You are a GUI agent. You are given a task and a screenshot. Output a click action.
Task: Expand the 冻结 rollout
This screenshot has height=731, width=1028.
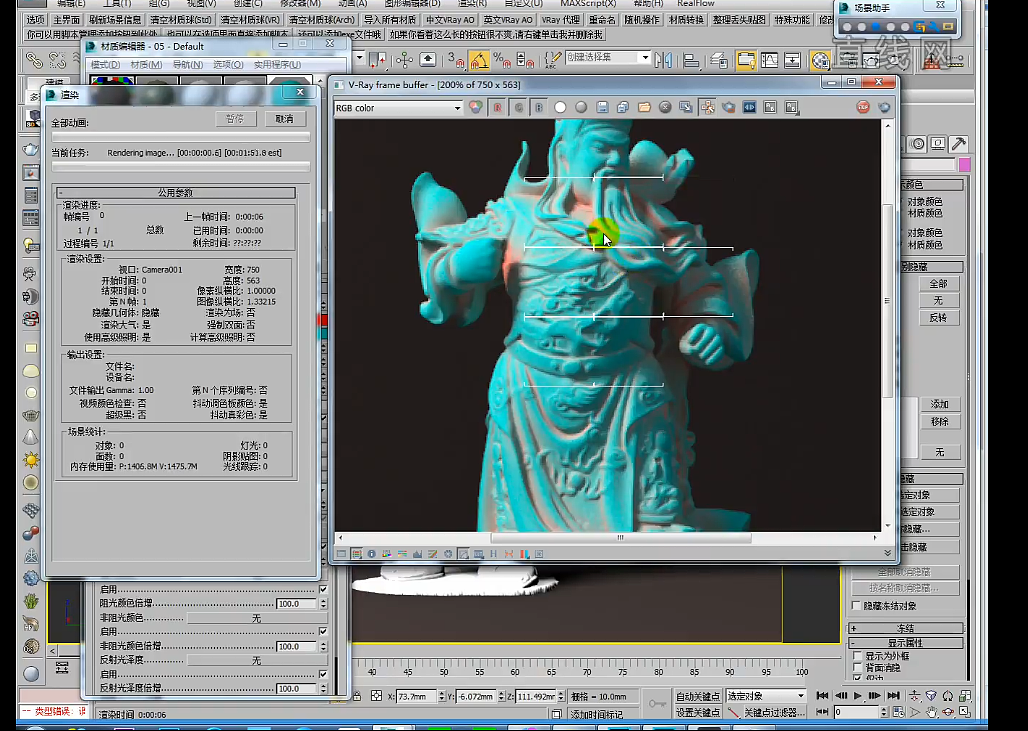click(907, 628)
